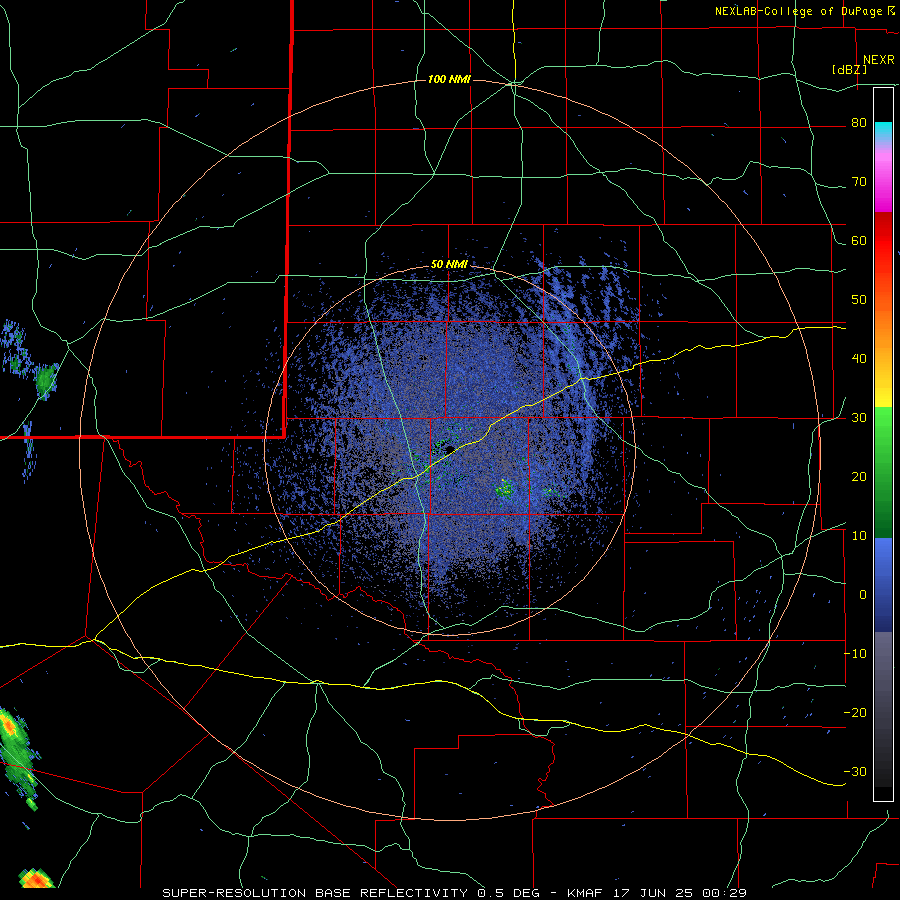This screenshot has height=900, width=900.
Task: Click the green-yellow echo southeast of the radar site
Action: 505,488
